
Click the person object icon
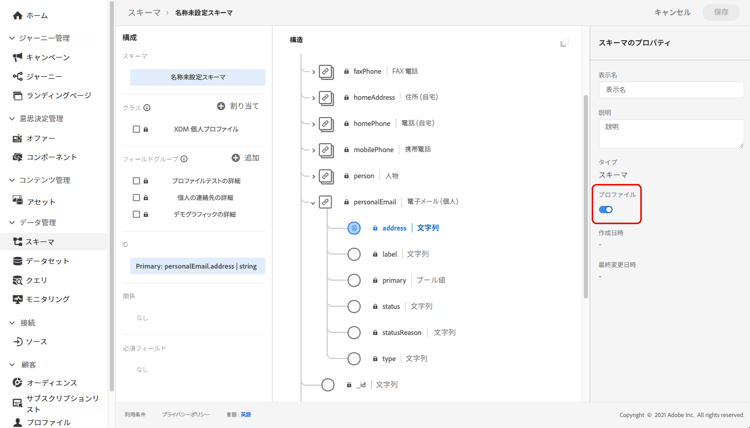(326, 176)
